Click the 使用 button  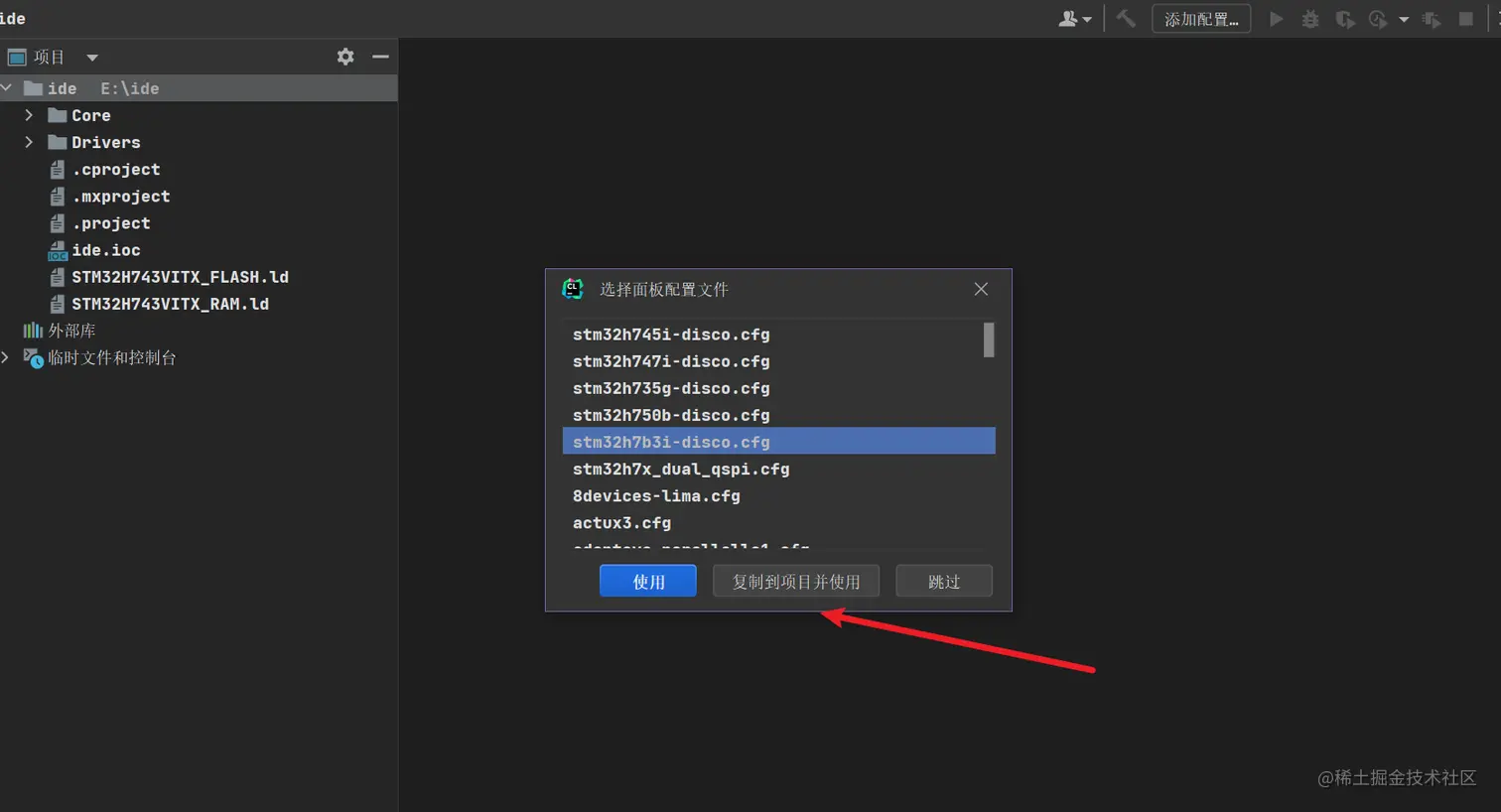pyautogui.click(x=648, y=581)
